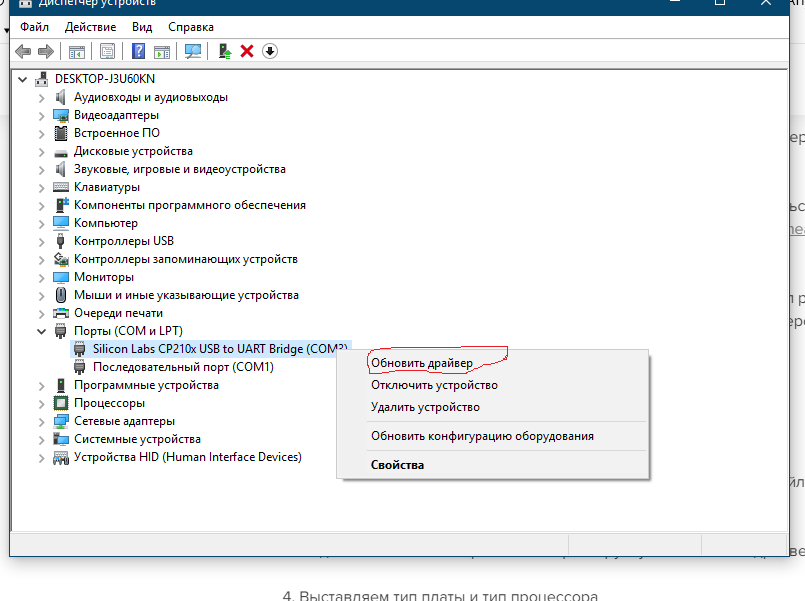Select the Компьютер category row

[x=106, y=223]
